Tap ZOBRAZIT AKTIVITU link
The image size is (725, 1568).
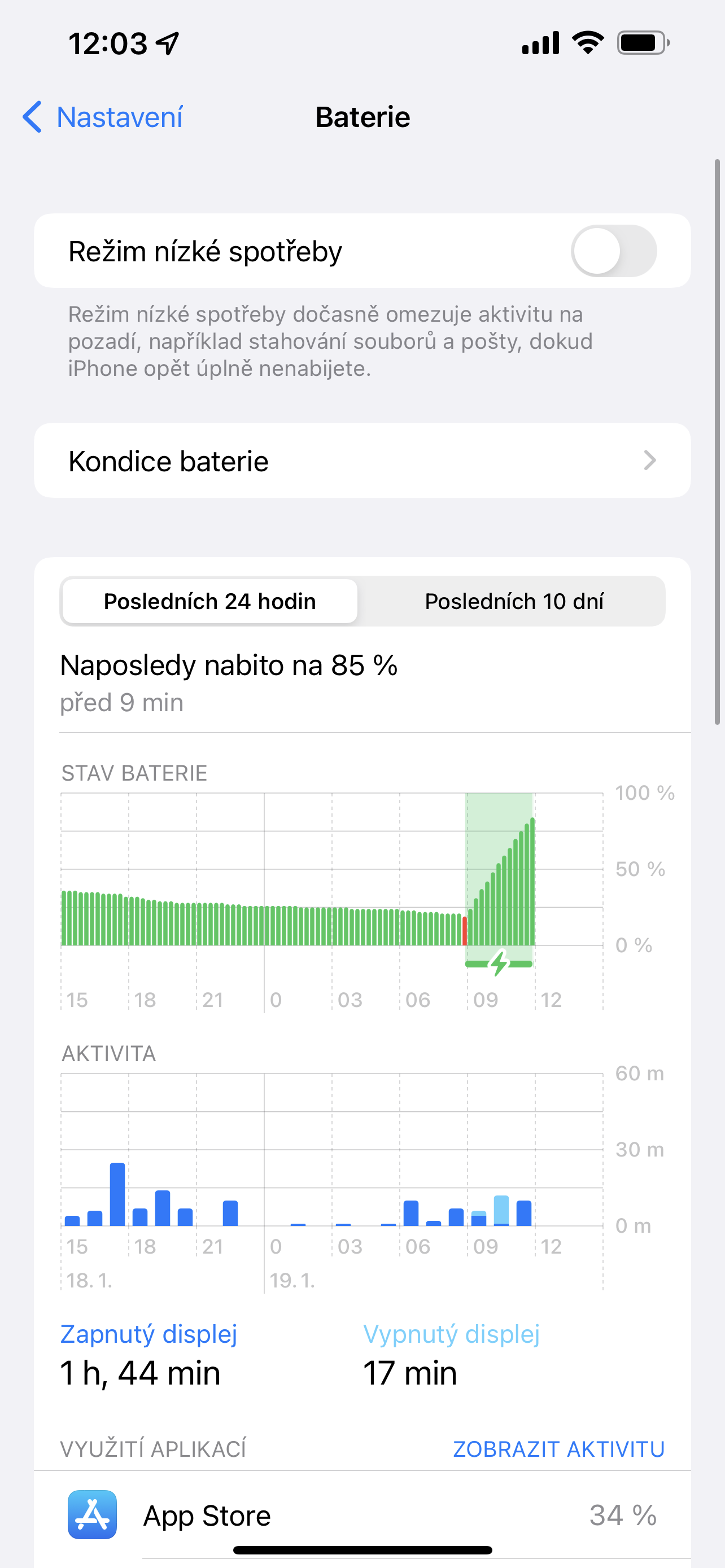click(x=558, y=1449)
